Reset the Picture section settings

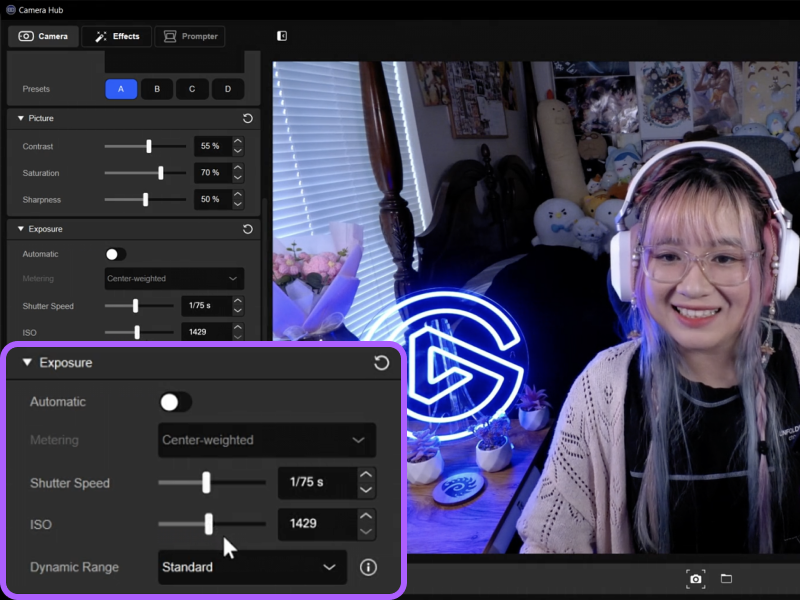(247, 118)
